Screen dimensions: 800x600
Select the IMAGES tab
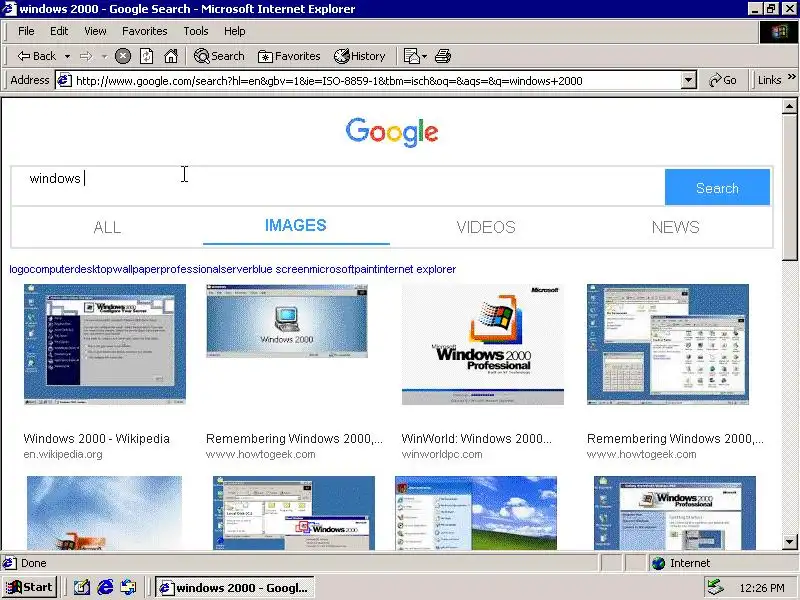(295, 226)
